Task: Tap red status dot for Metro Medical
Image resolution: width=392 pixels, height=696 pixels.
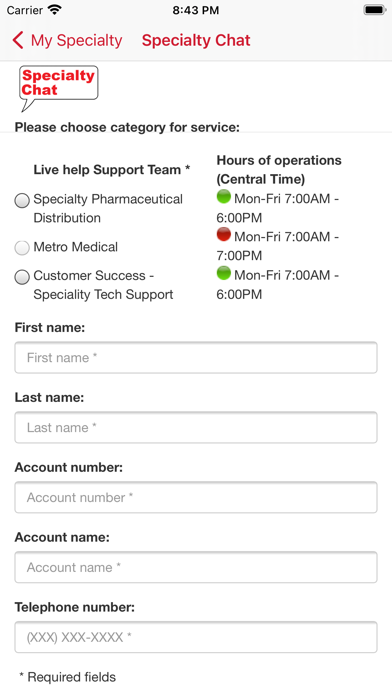Action: click(x=224, y=234)
